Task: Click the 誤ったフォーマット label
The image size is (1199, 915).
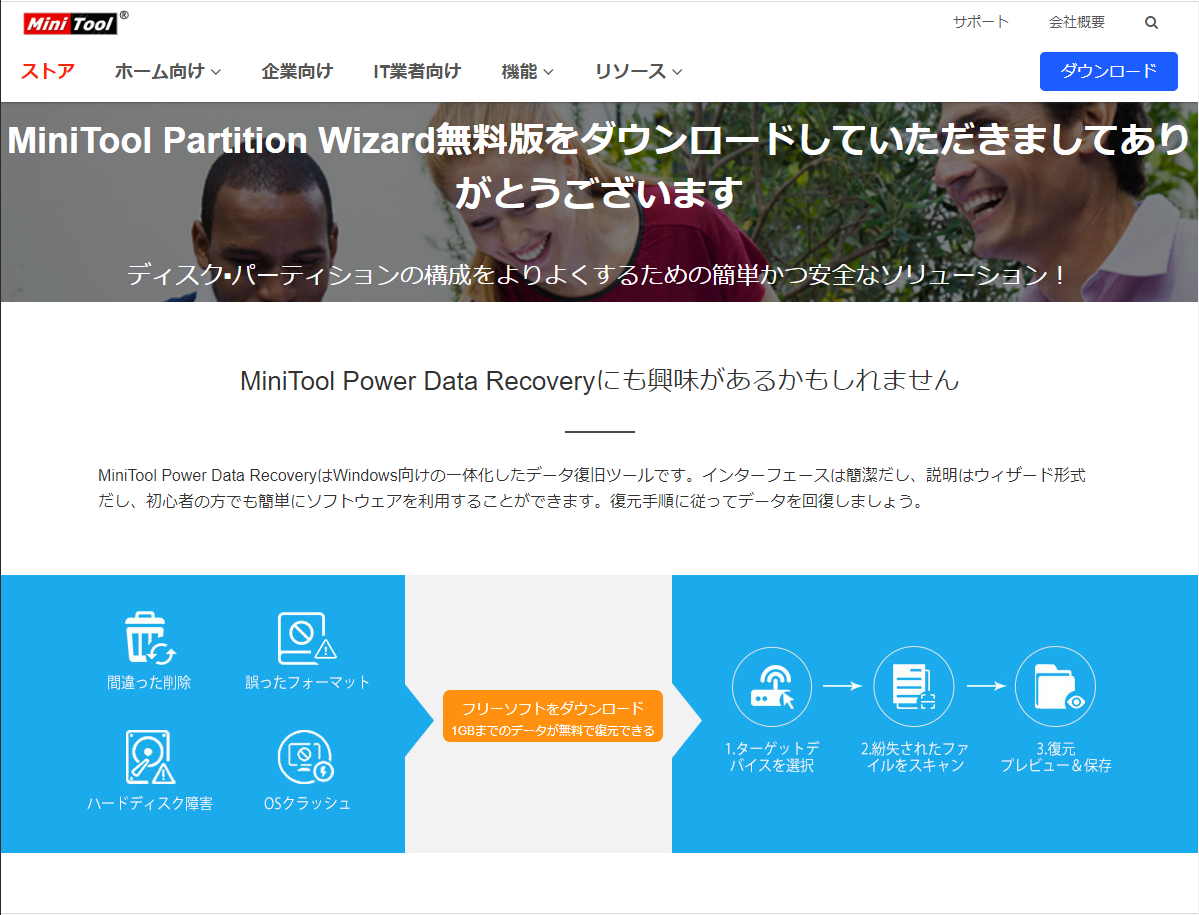Action: pos(307,683)
